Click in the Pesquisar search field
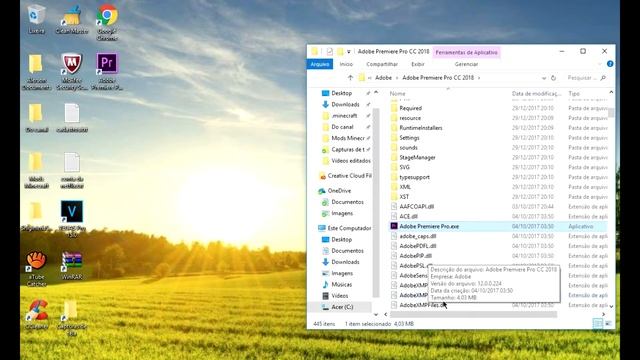 pyautogui.click(x=583, y=78)
